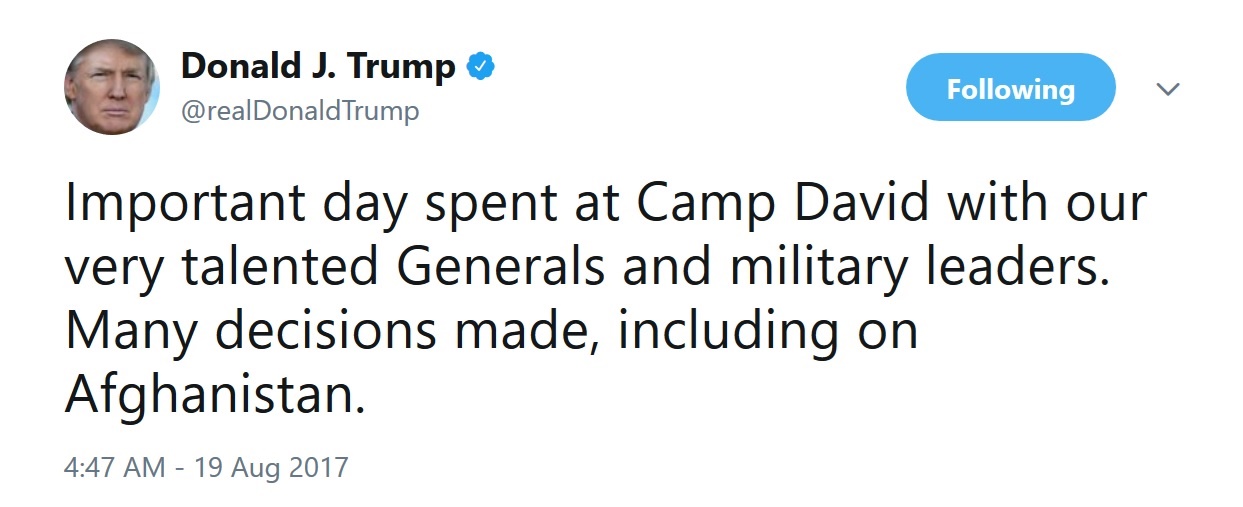Open Donald J. Trump's profile avatar photo
The height and width of the screenshot is (507, 1243).
pyautogui.click(x=111, y=89)
